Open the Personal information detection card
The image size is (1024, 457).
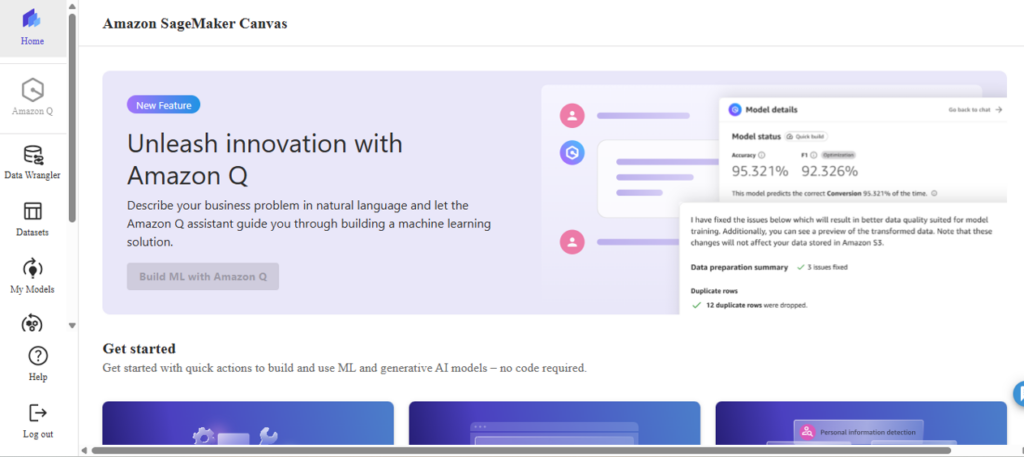(x=861, y=423)
